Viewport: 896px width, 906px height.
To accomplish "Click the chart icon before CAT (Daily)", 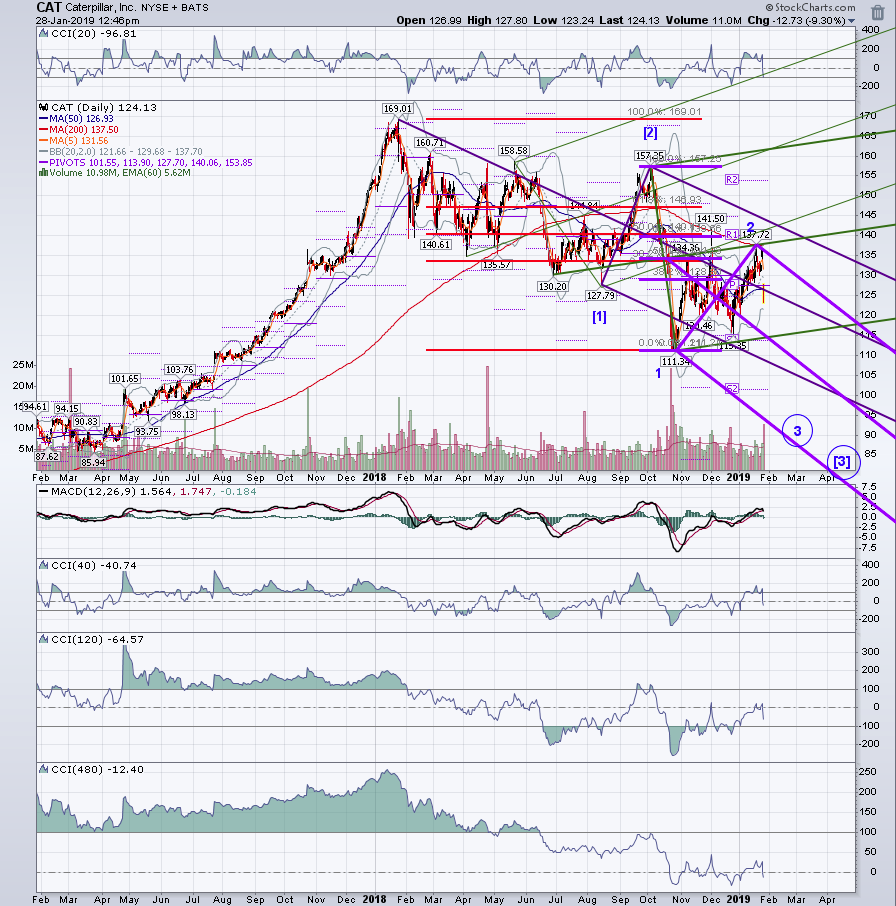I will 44,107.
